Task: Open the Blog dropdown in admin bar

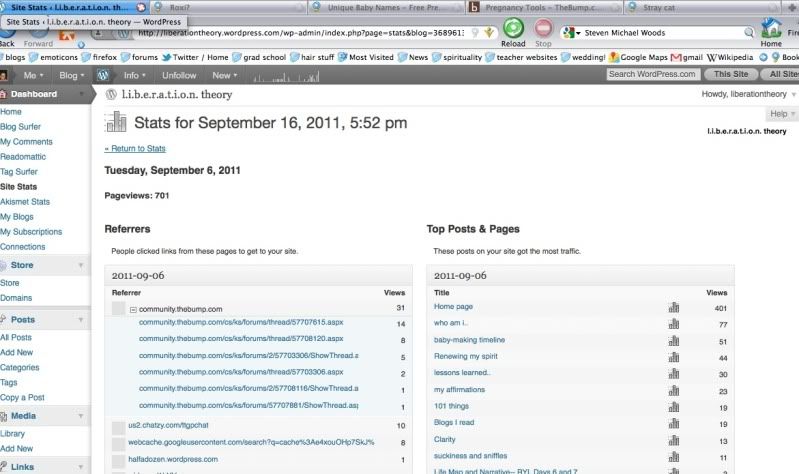Action: click(x=71, y=75)
